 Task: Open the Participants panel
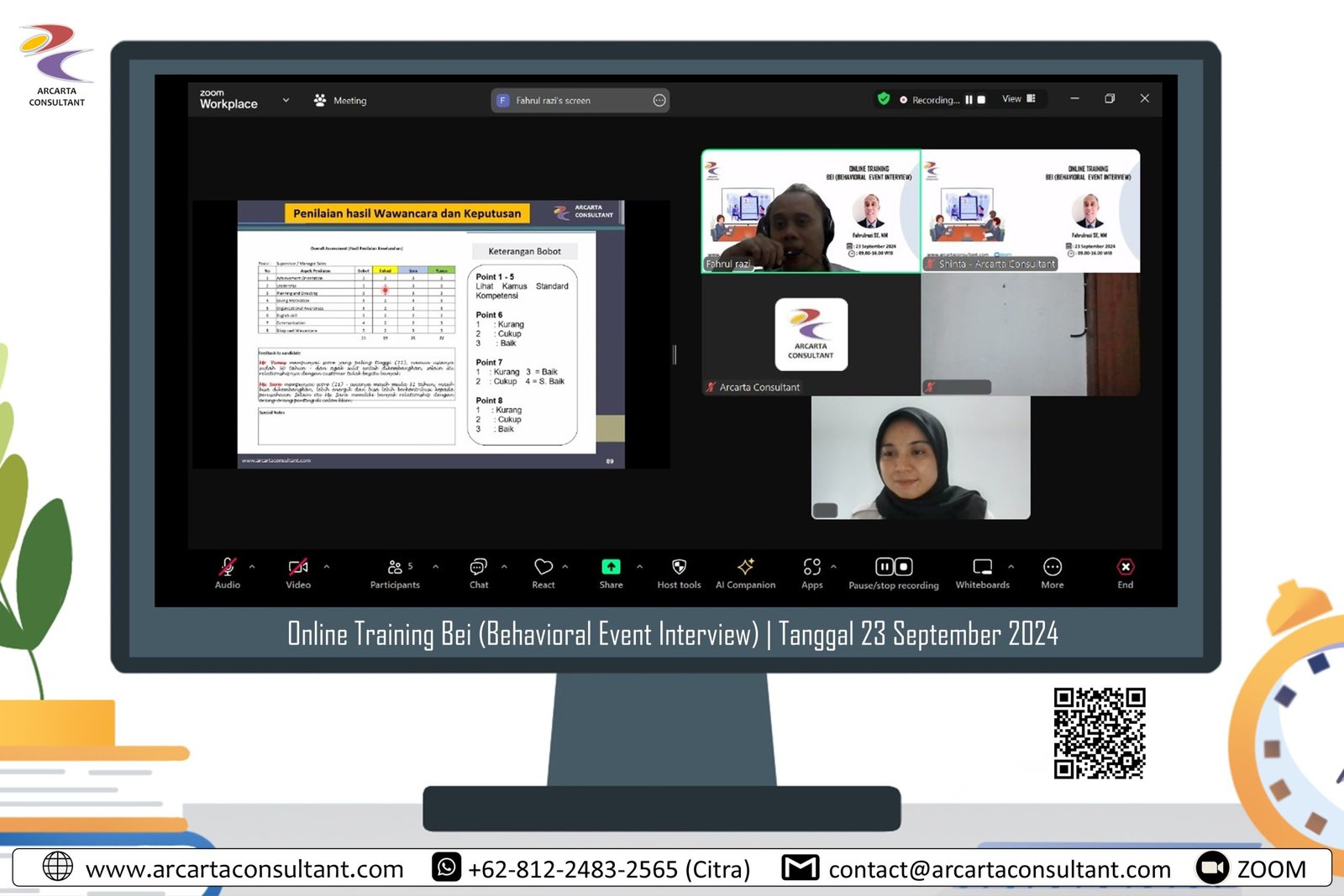[395, 568]
